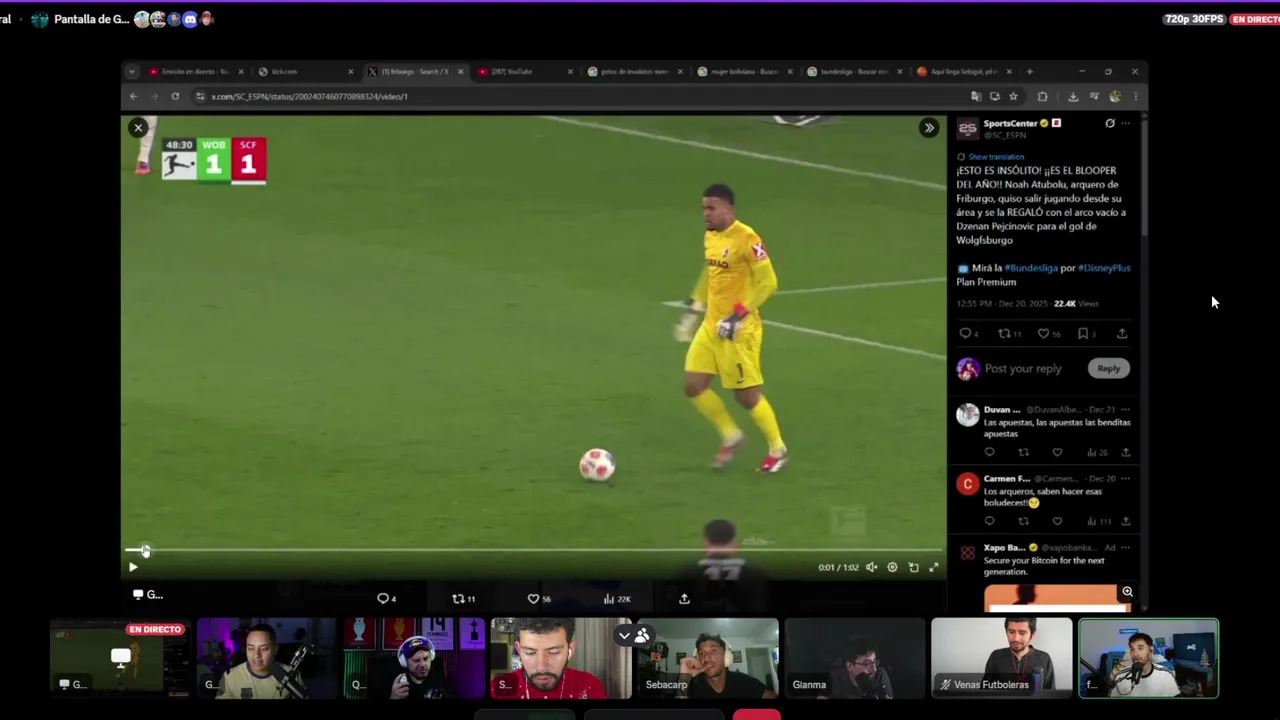Click the Grok icon in SportsCenter tweet header
The height and width of the screenshot is (720, 1280).
tap(1110, 123)
